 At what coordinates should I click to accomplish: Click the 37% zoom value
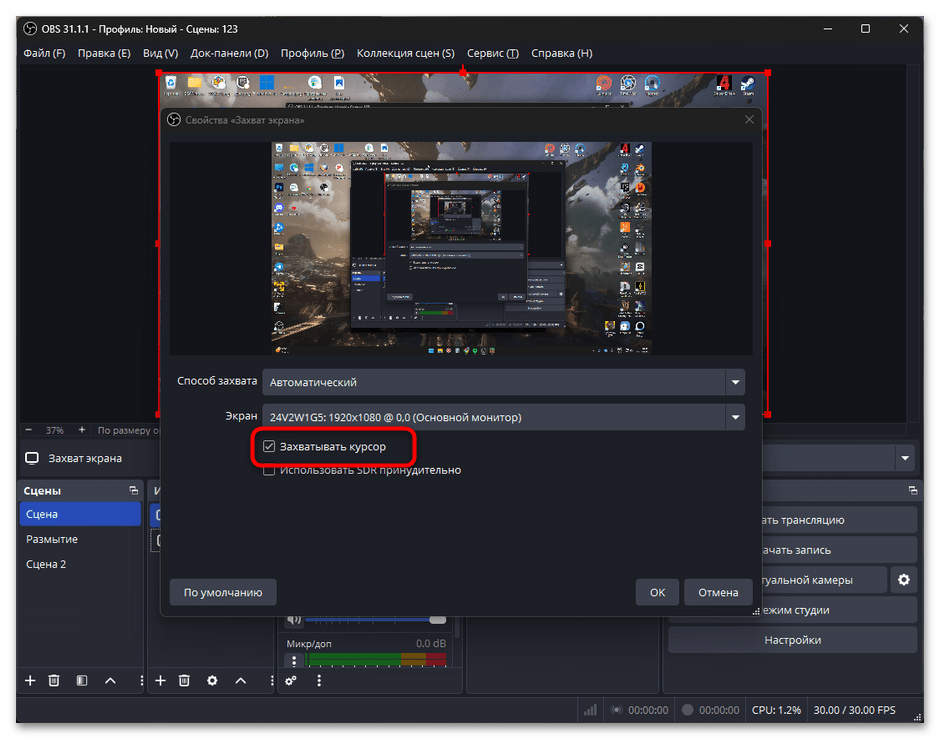[55, 430]
